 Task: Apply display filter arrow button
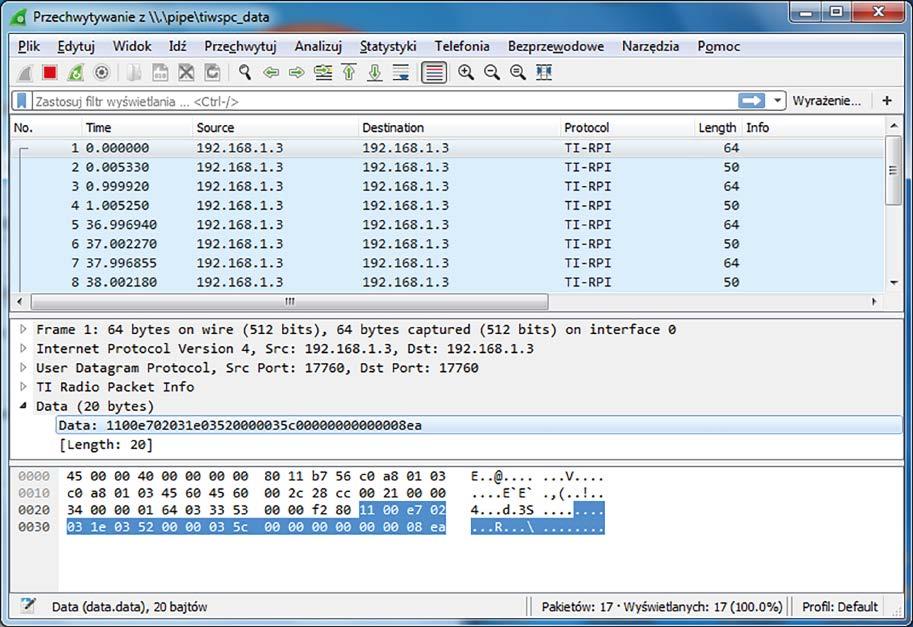(752, 101)
